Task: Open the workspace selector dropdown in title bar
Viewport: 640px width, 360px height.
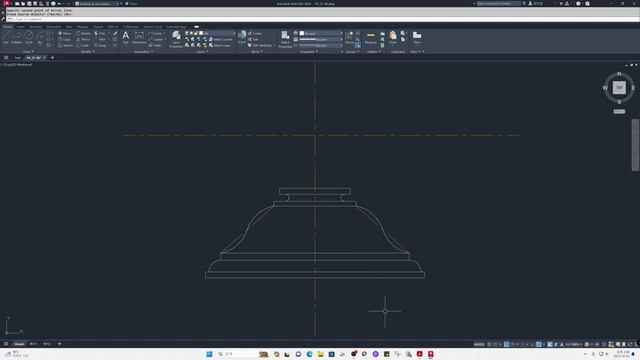Action: click(x=97, y=3)
